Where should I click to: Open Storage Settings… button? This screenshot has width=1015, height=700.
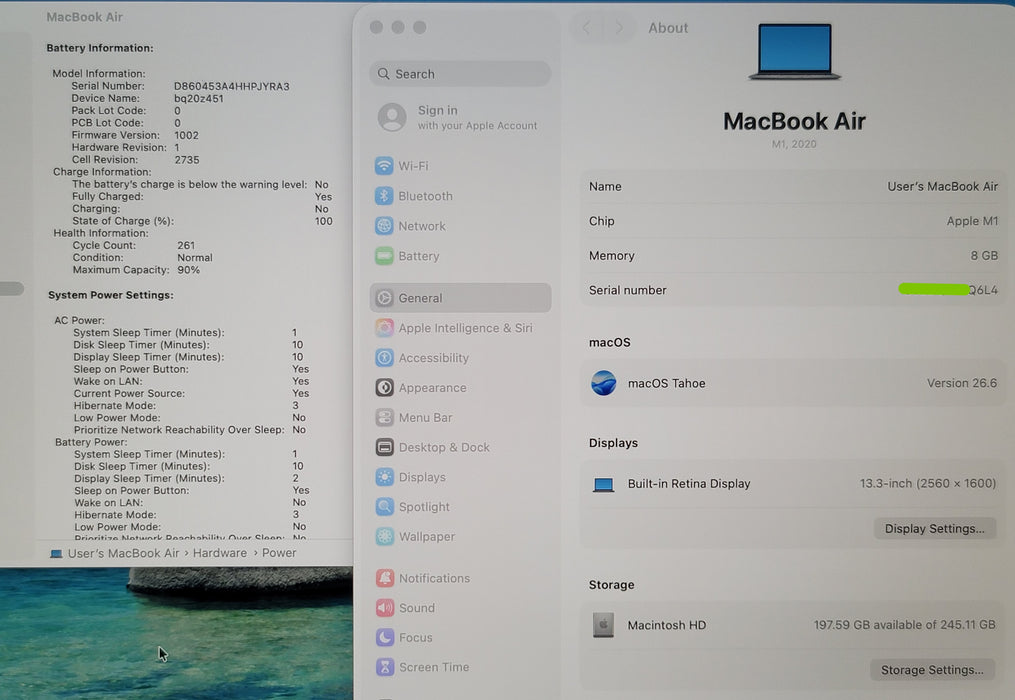[x=932, y=670]
